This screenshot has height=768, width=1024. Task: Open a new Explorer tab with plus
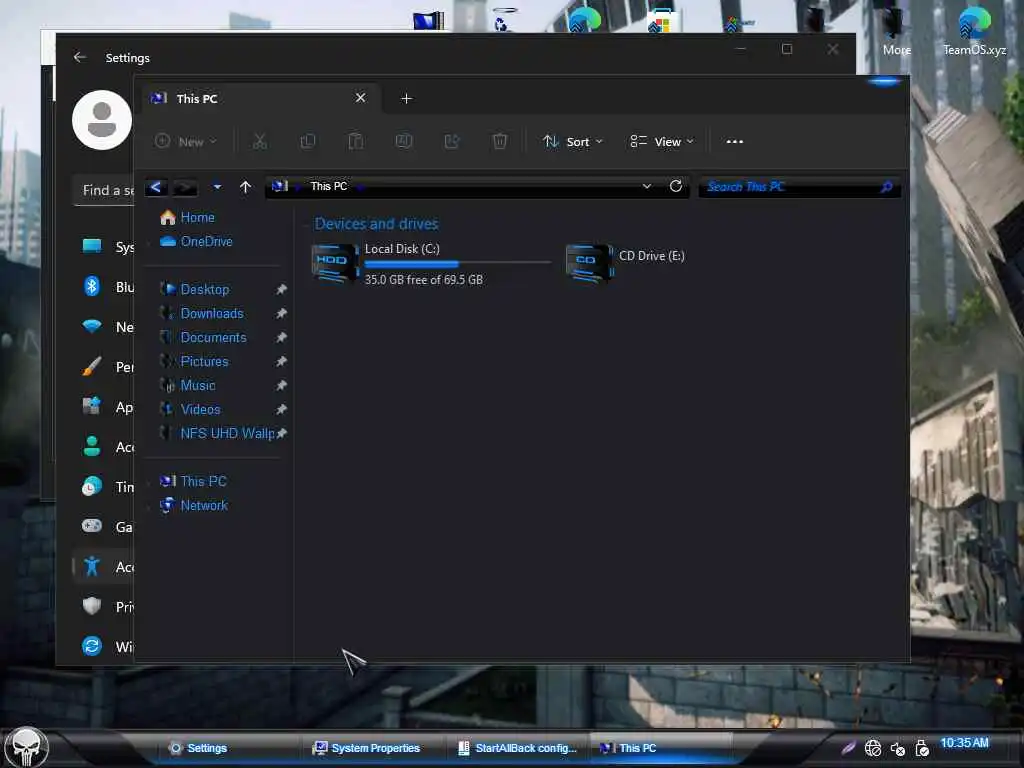click(406, 99)
